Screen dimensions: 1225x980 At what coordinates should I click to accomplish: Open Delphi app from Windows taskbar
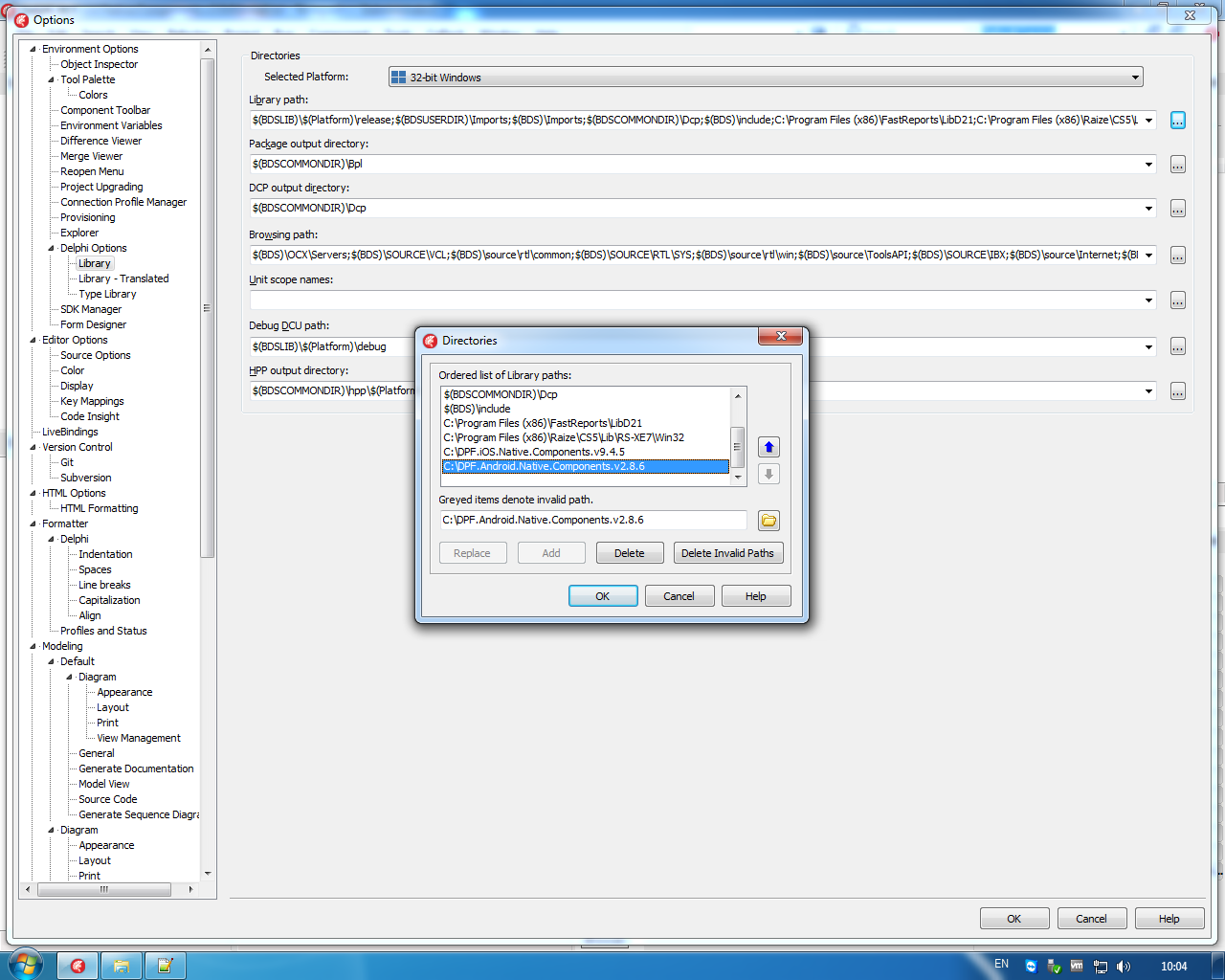click(x=78, y=966)
